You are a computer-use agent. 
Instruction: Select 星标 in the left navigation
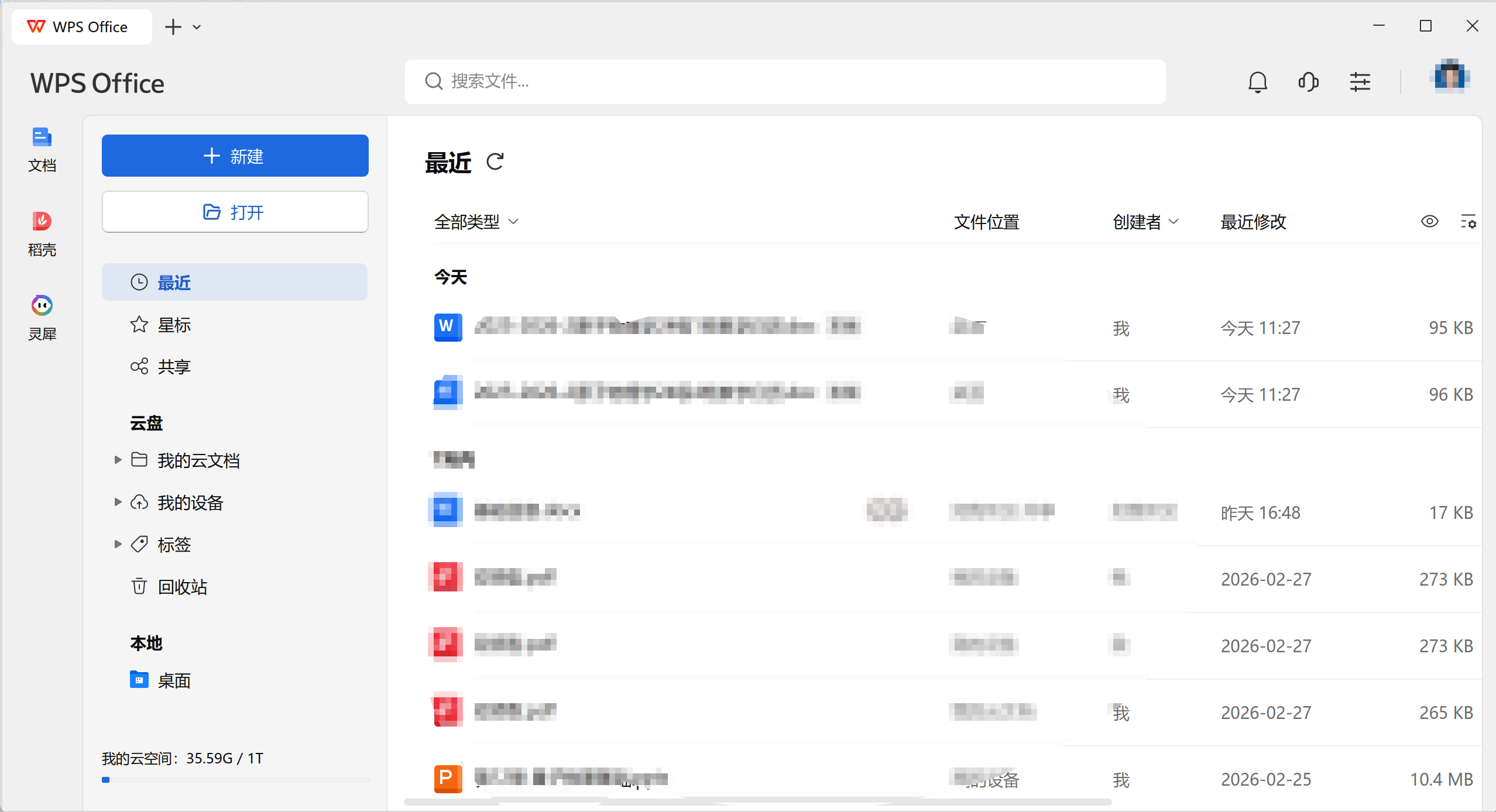(174, 325)
